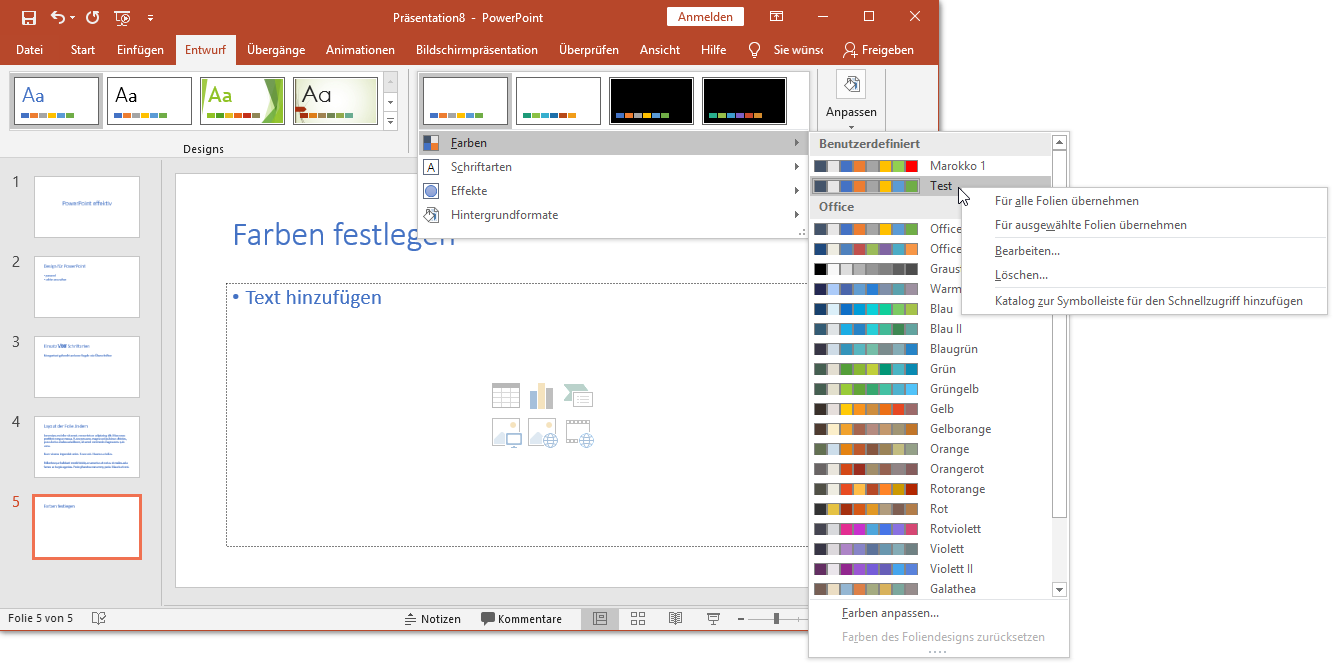This screenshot has width=1341, height=664.
Task: Select the second white variant thumbnail
Action: point(558,101)
